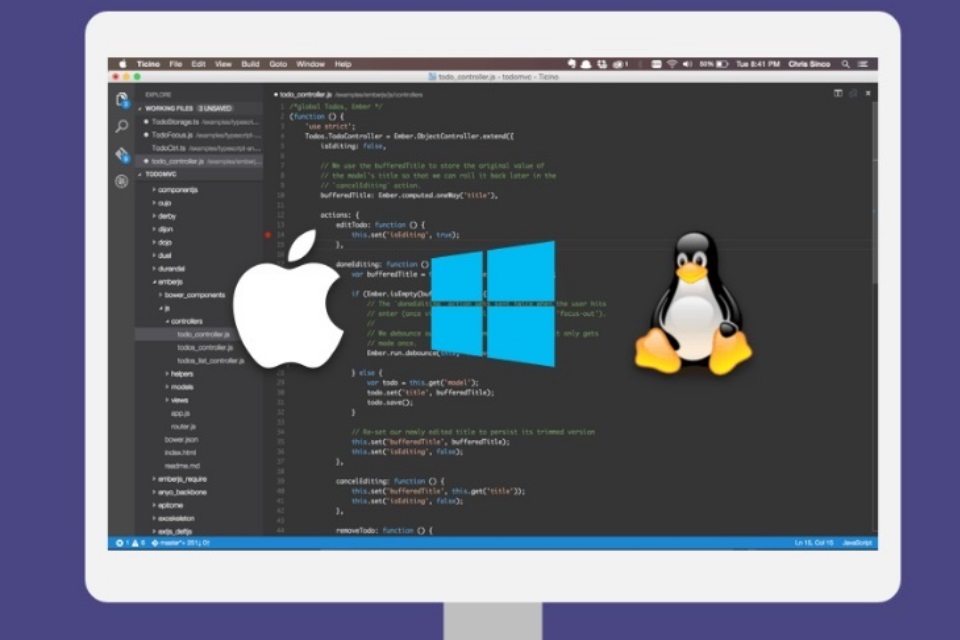Select todo_controller.js in working files
Screen dimensions: 960x640
(199, 161)
